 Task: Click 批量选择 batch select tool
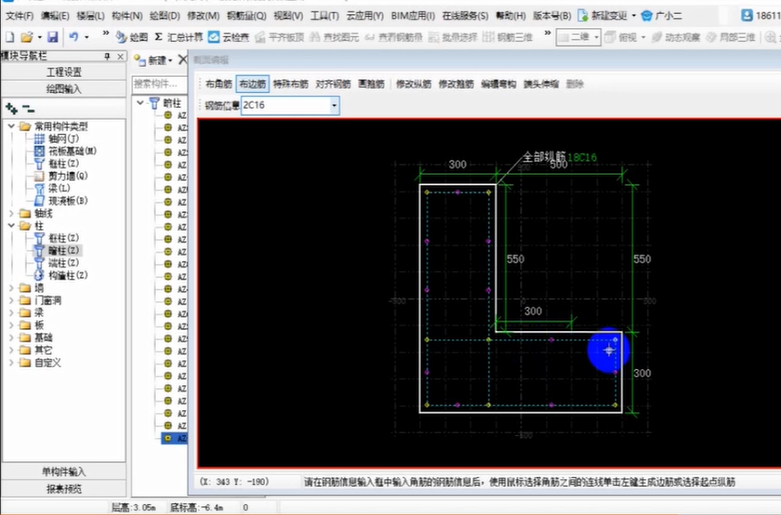point(453,37)
